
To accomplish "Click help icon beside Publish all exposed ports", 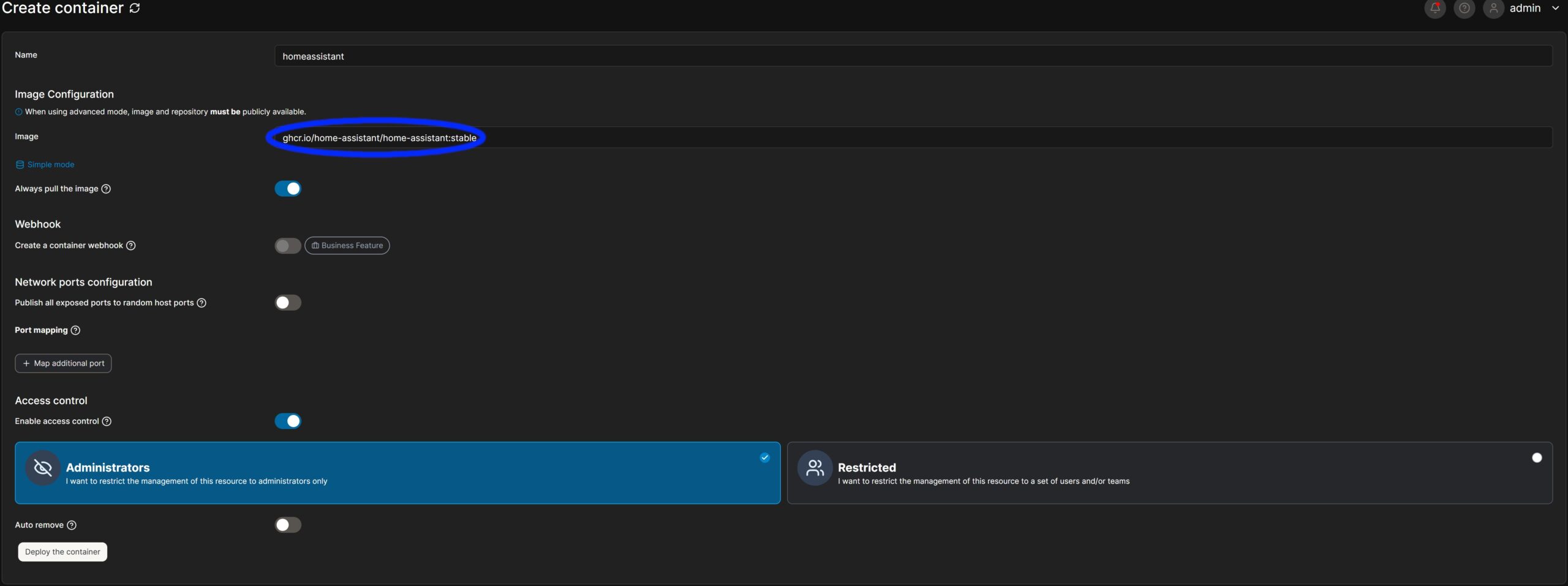I will tap(202, 303).
